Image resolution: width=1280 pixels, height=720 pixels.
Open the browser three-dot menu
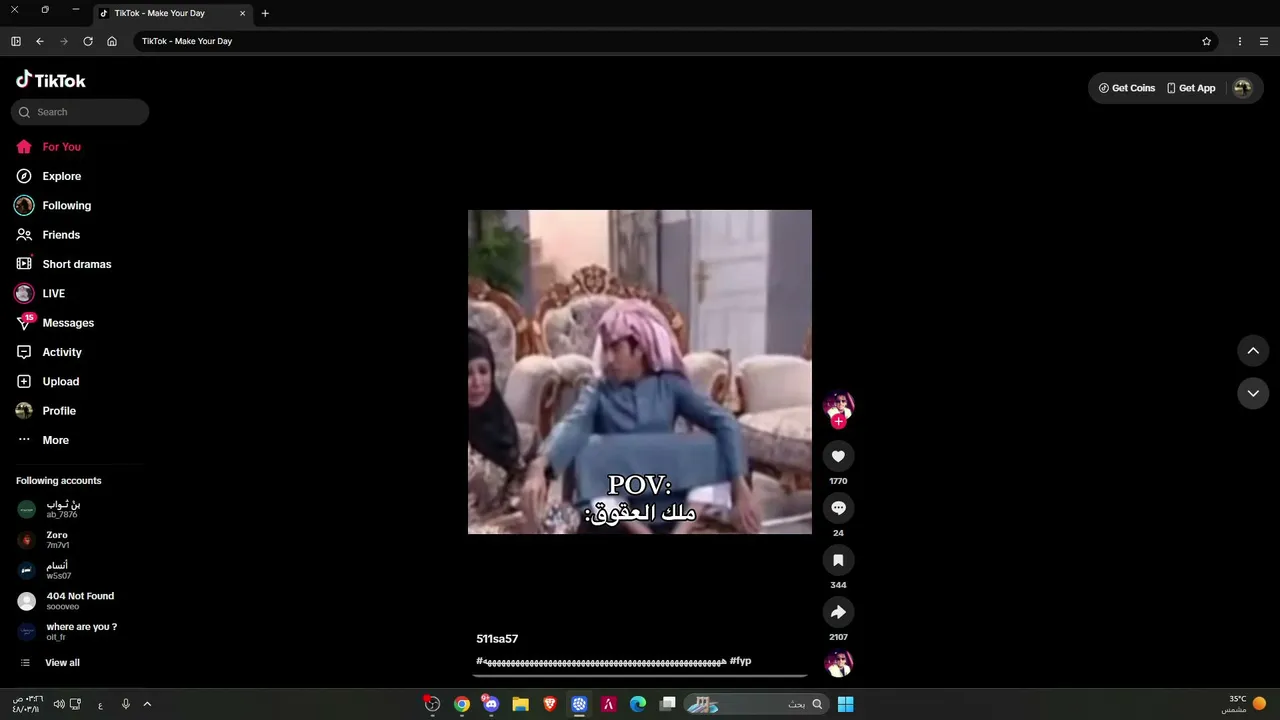(1240, 41)
